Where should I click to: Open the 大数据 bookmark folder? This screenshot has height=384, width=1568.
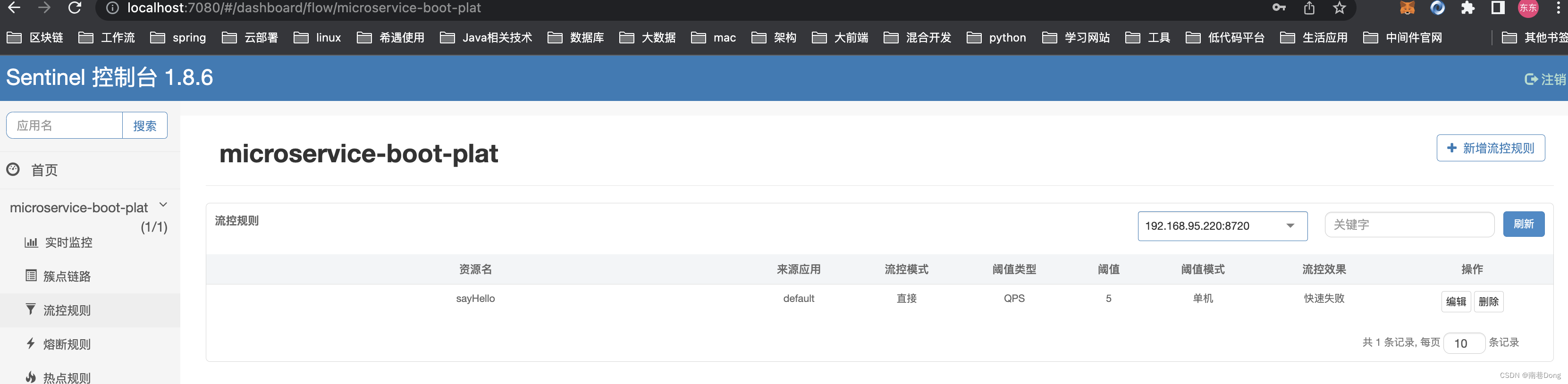(x=647, y=38)
